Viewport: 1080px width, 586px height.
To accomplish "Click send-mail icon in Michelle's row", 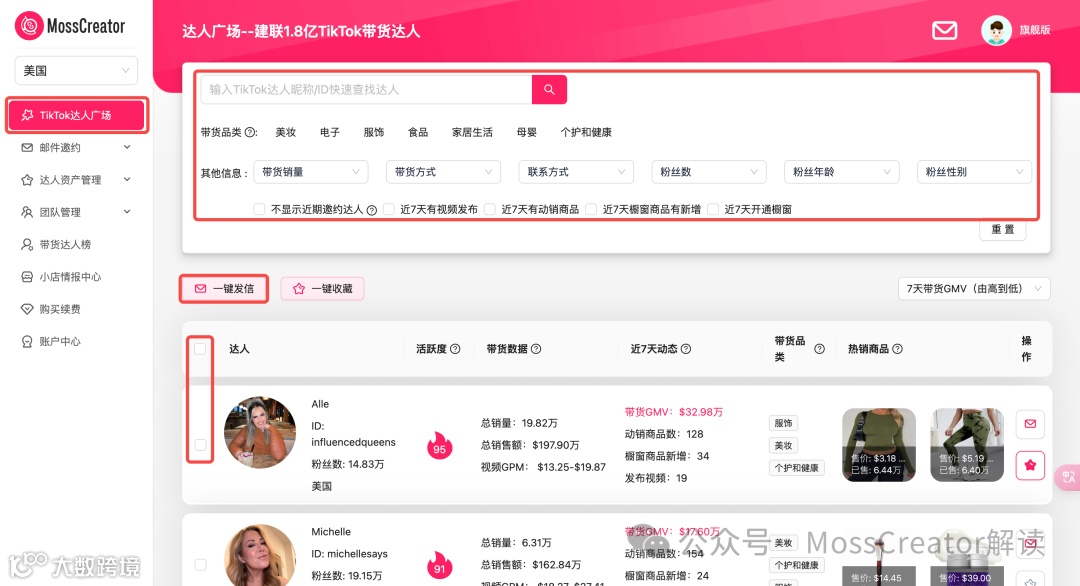I will [1030, 544].
